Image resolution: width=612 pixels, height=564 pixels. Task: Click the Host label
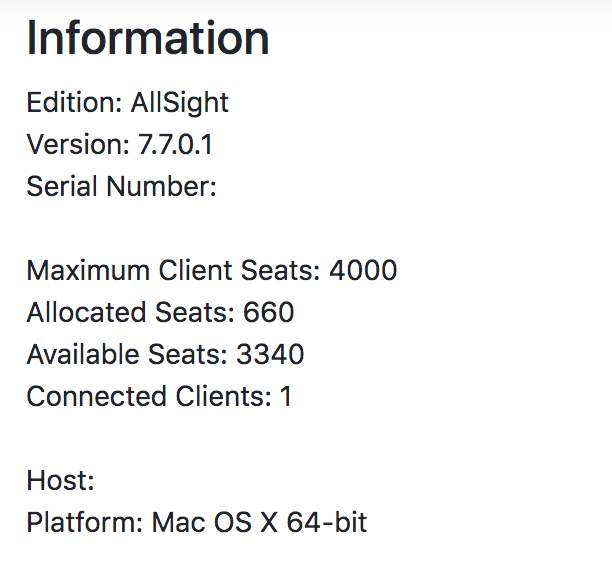coord(60,480)
